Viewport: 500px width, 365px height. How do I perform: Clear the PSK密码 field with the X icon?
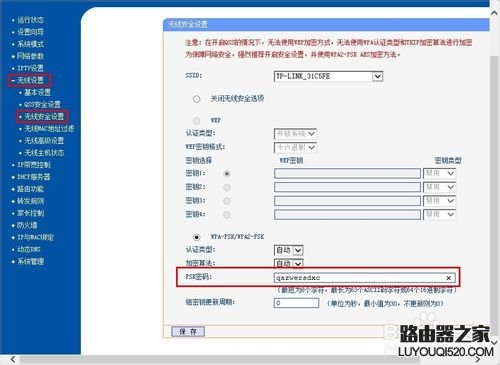[x=449, y=278]
